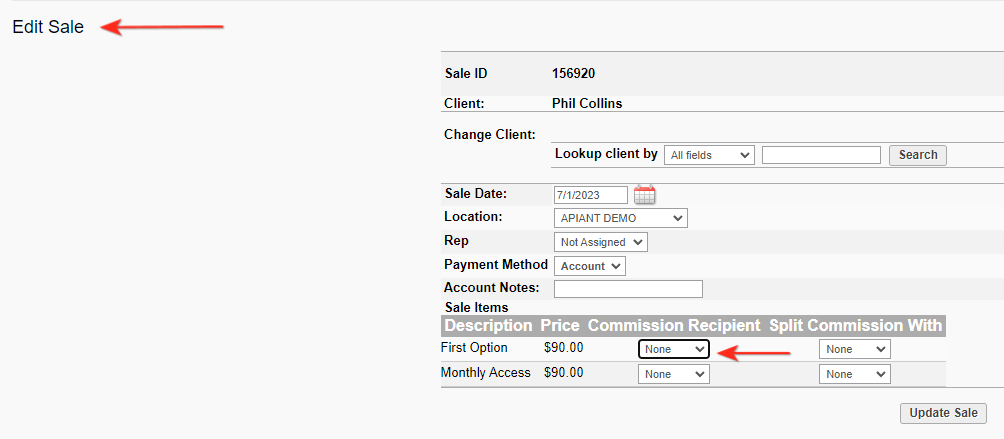
Task: Open the Location dropdown showing APIANT DEMO
Action: coord(620,218)
